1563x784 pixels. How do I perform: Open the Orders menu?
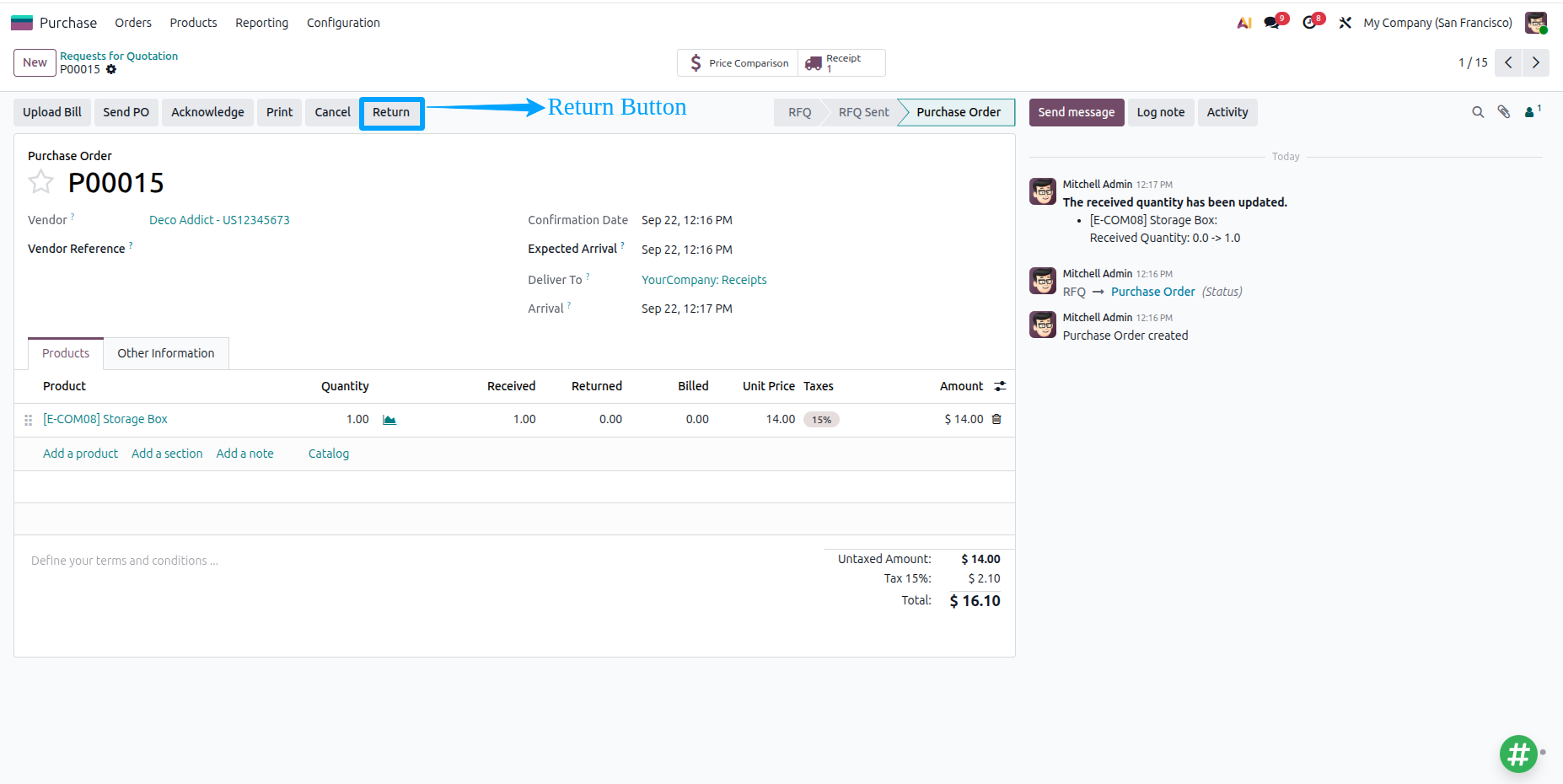click(x=133, y=23)
